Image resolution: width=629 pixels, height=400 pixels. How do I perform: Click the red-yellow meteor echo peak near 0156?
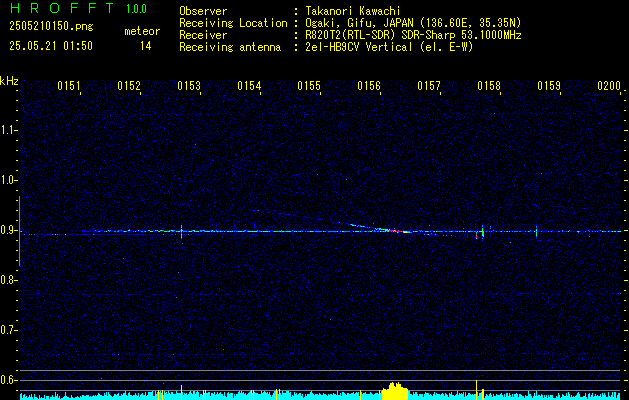click(x=397, y=231)
